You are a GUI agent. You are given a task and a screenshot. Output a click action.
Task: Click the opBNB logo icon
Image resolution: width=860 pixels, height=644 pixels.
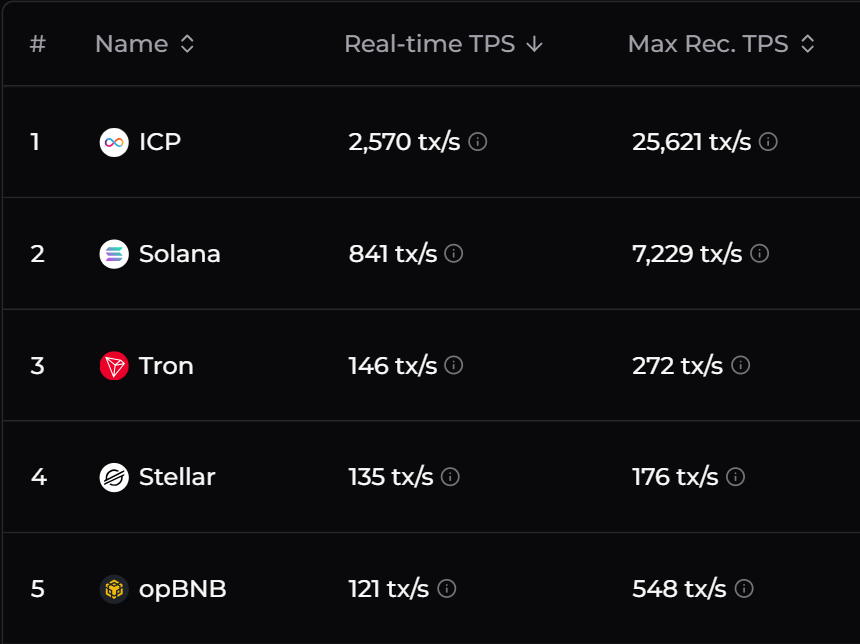114,589
